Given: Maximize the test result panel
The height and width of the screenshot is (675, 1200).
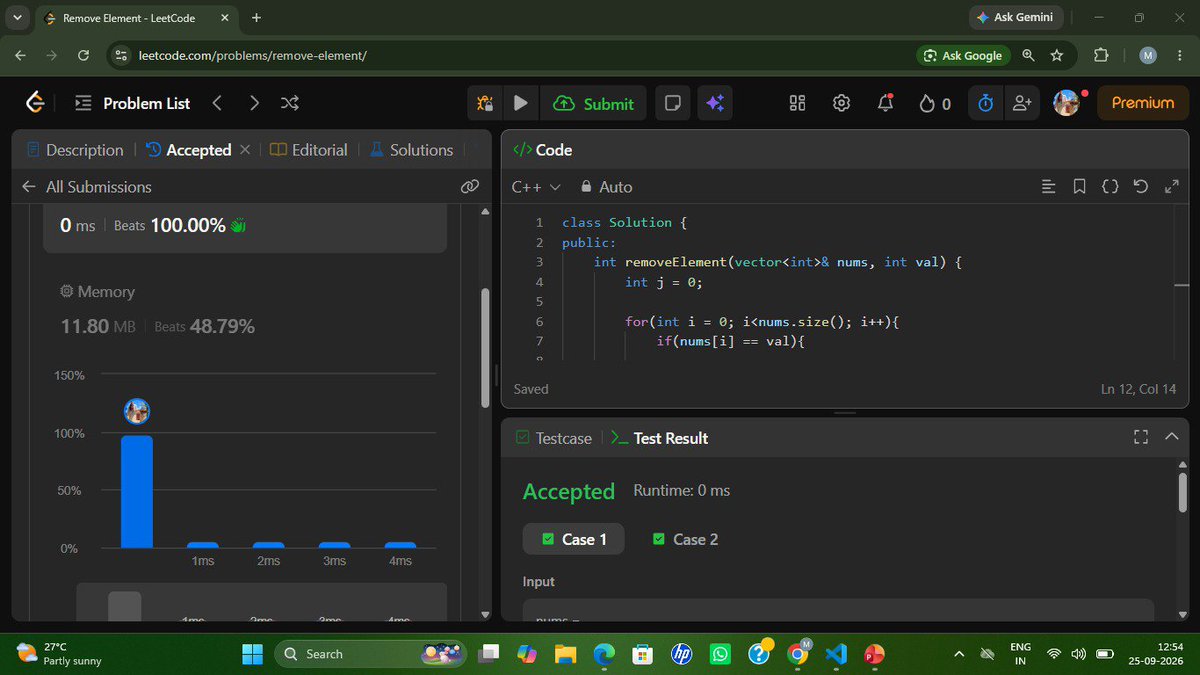Looking at the screenshot, I should pyautogui.click(x=1141, y=437).
